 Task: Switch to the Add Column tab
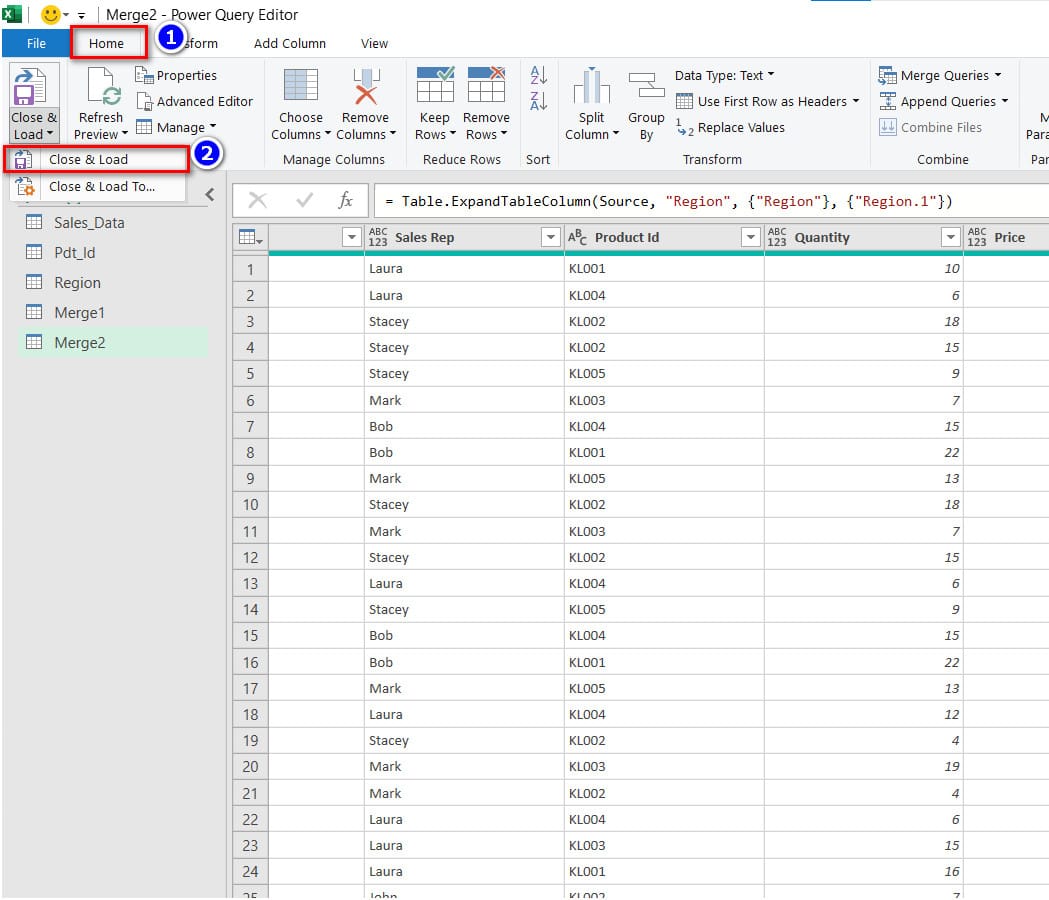click(289, 43)
